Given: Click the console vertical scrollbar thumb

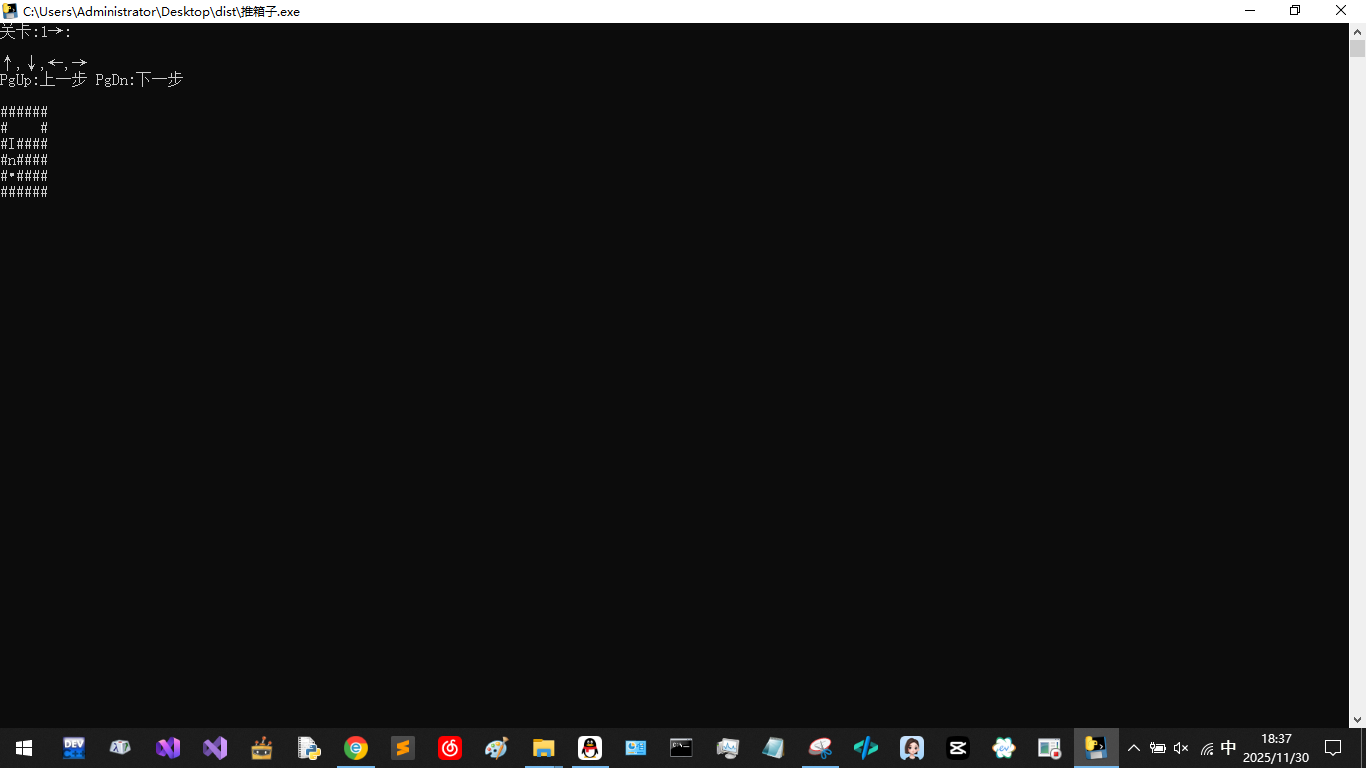Looking at the screenshot, I should (x=1357, y=49).
